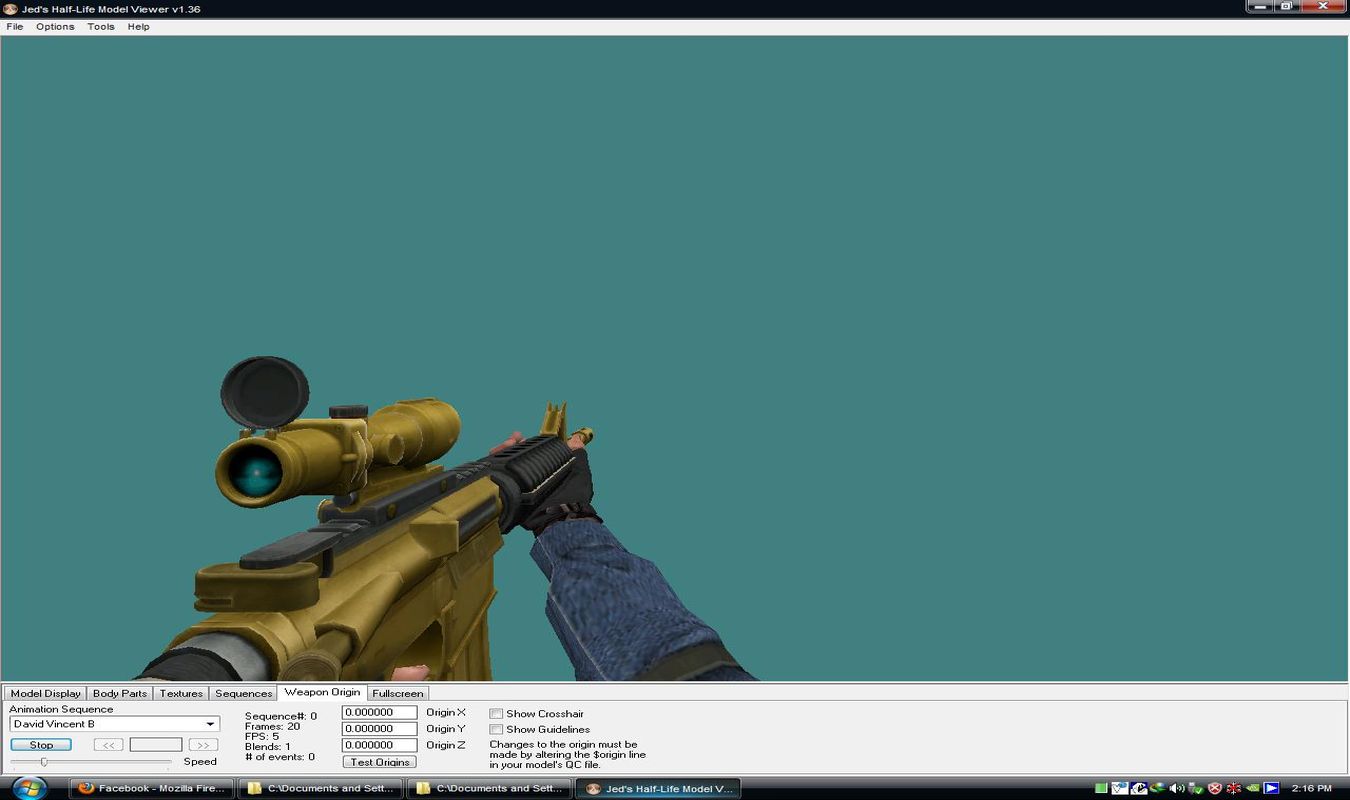
Task: Stop the animation playback
Action: coord(41,745)
